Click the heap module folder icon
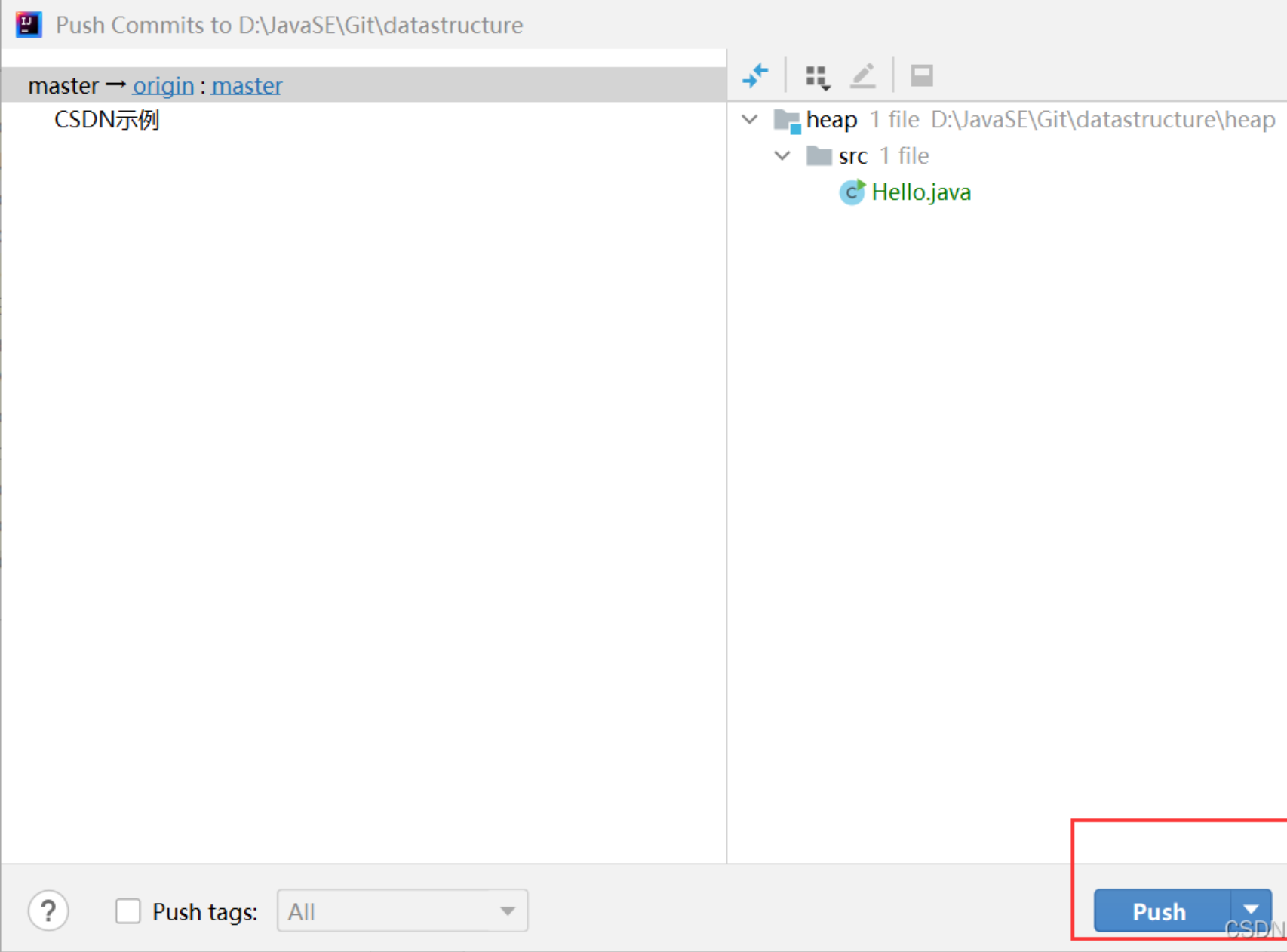Viewport: 1287px width, 952px height. (787, 120)
